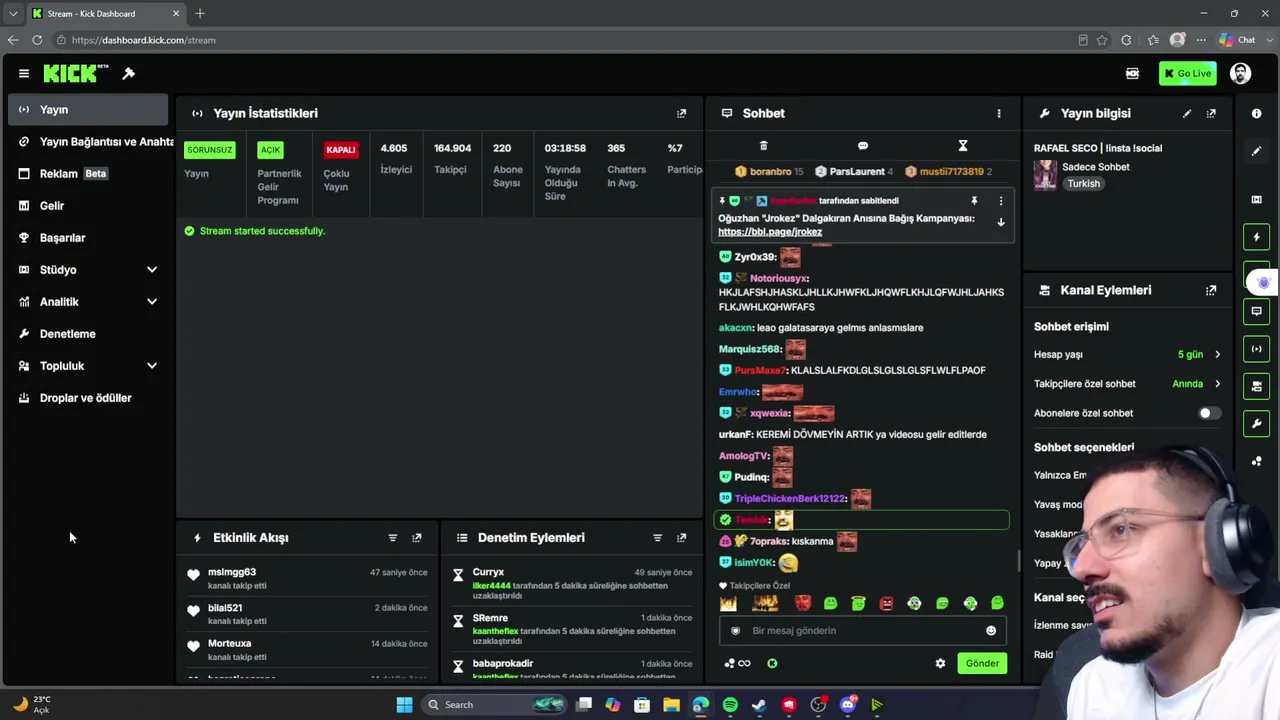Click the chat panel icon in right sidebar

[x=1257, y=311]
